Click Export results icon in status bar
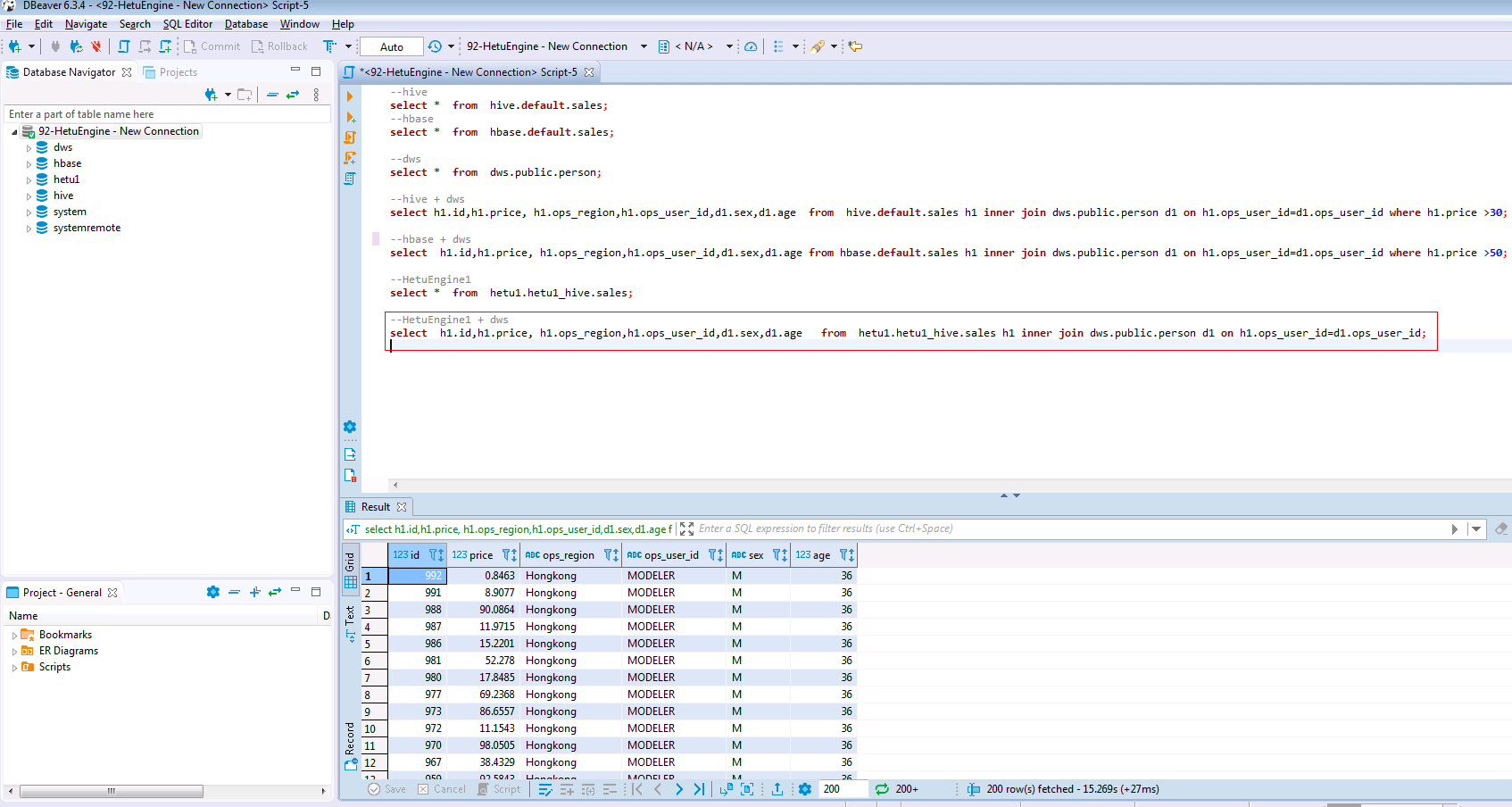Image resolution: width=1512 pixels, height=807 pixels. 777,789
